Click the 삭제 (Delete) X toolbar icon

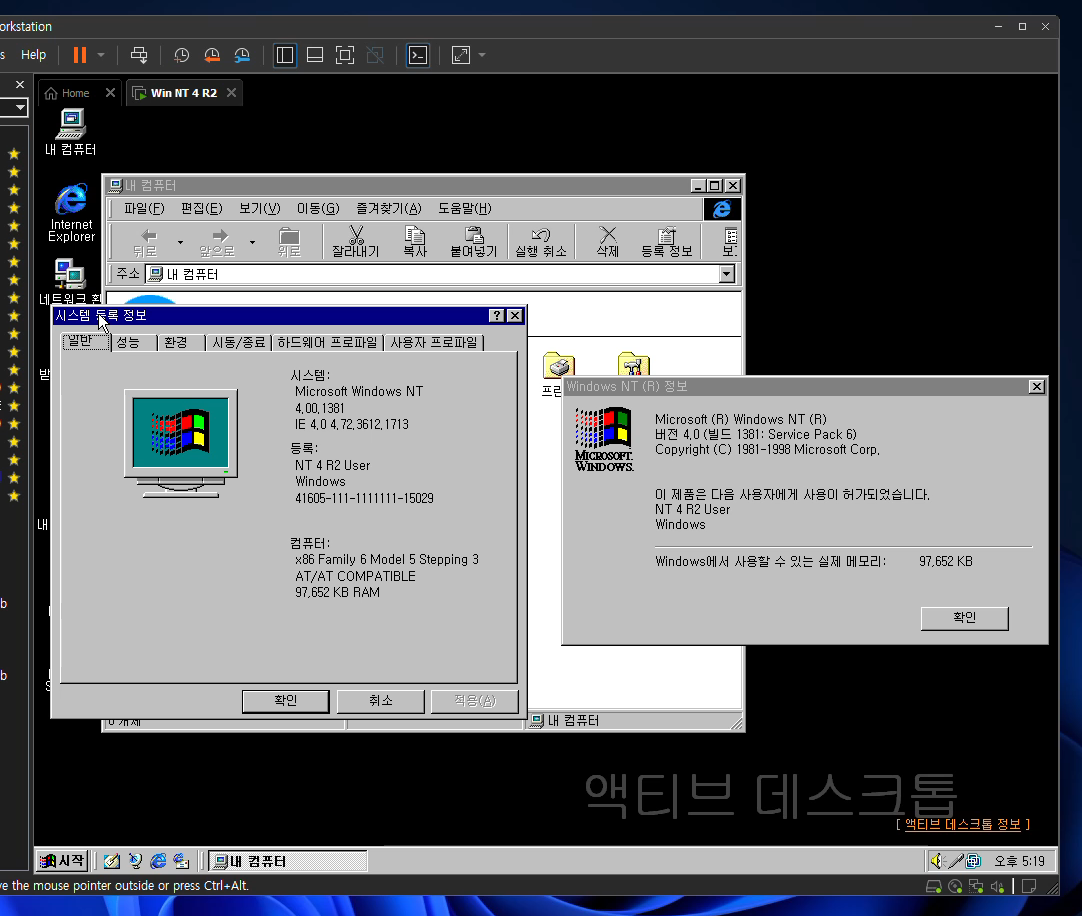(x=607, y=242)
